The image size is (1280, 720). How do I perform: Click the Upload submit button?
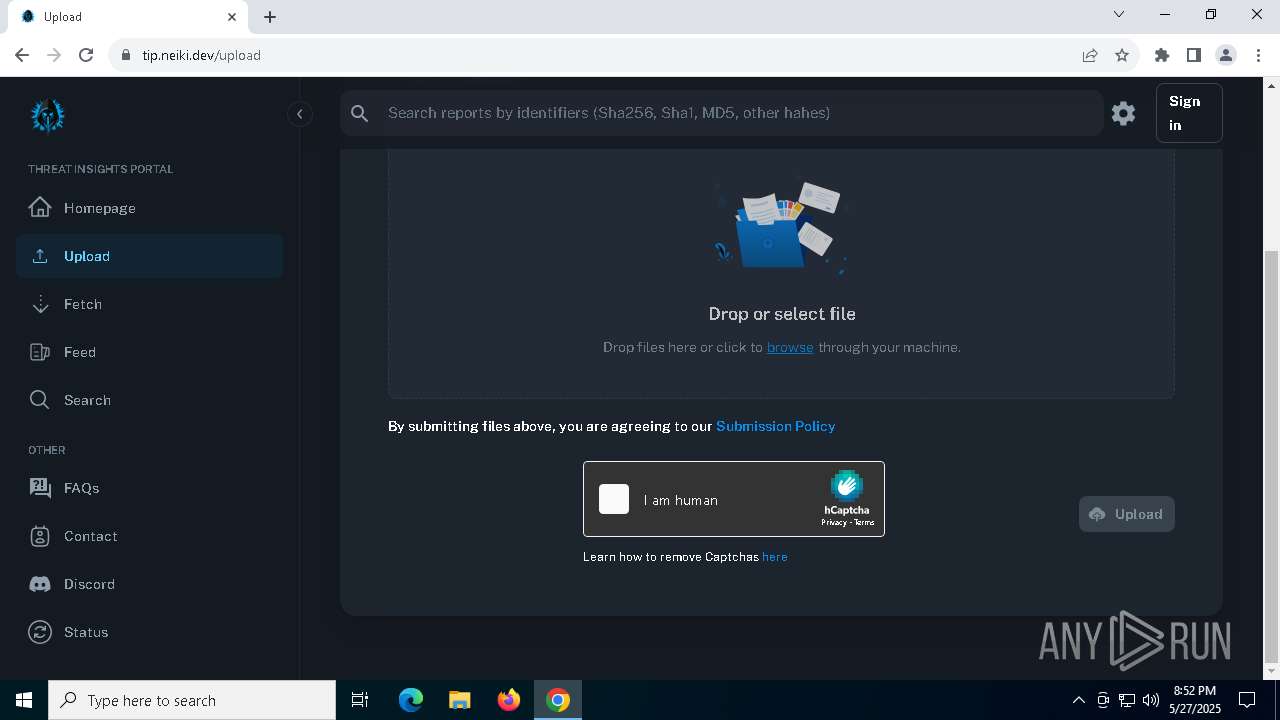coord(1127,514)
